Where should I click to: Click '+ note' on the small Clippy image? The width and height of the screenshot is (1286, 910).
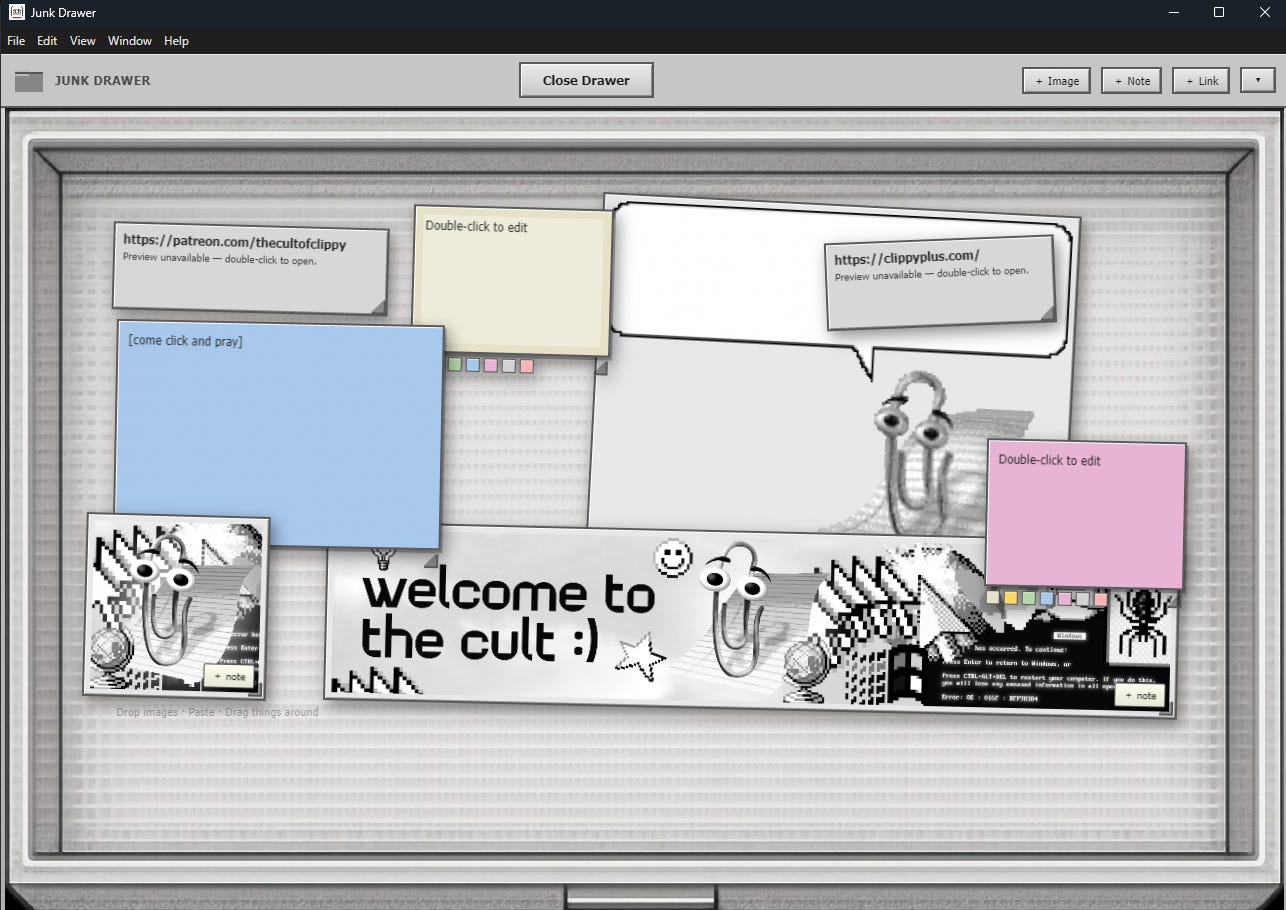[229, 677]
